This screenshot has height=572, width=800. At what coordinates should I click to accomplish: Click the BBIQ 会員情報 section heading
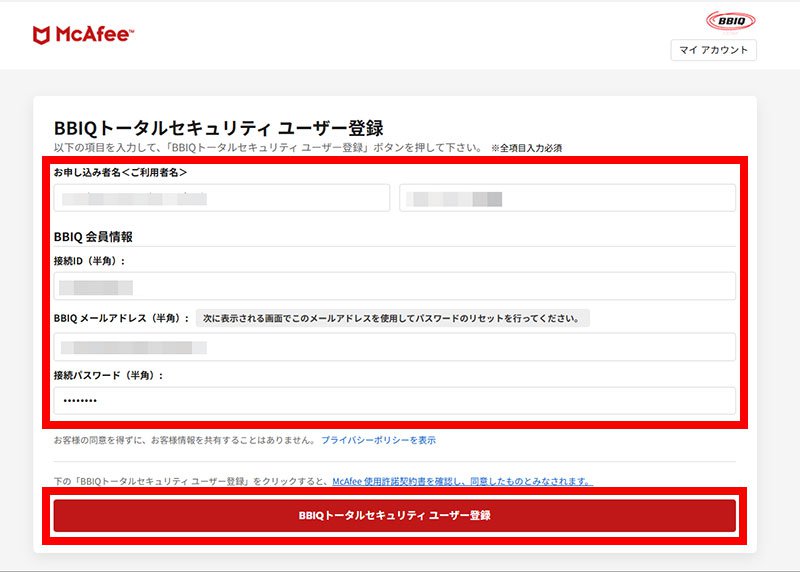93,237
